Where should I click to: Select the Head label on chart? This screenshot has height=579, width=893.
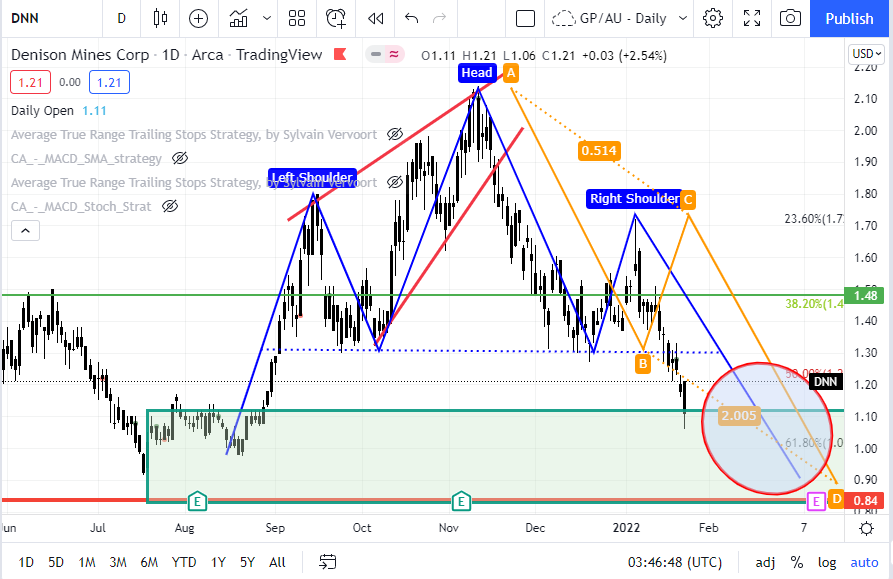tap(477, 73)
